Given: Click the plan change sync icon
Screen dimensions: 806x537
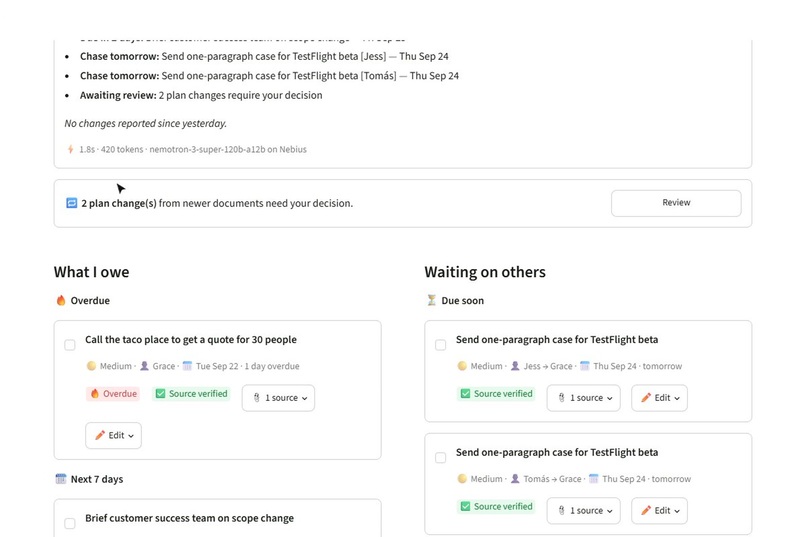Looking at the screenshot, I should (71, 203).
